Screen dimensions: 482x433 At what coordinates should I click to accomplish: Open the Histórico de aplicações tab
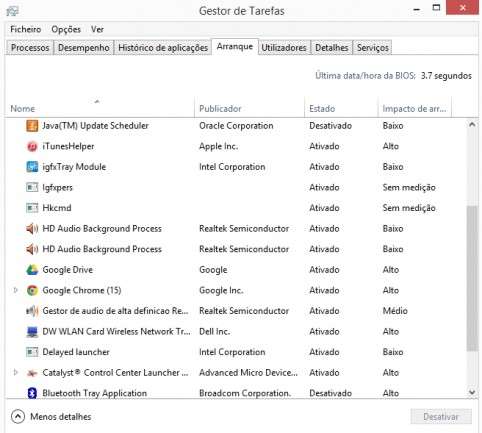click(x=163, y=48)
